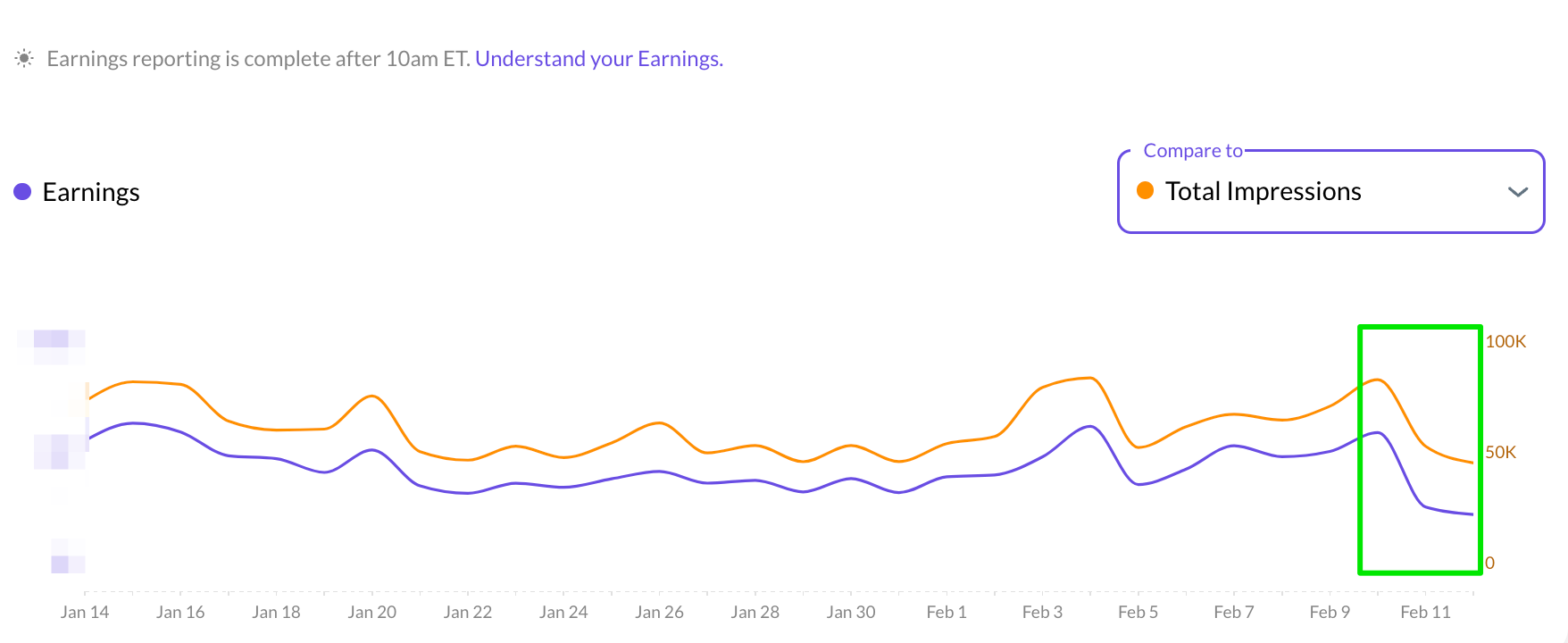1568x643 pixels.
Task: Select the Feb 5 date on the axis
Action: pos(1138,612)
